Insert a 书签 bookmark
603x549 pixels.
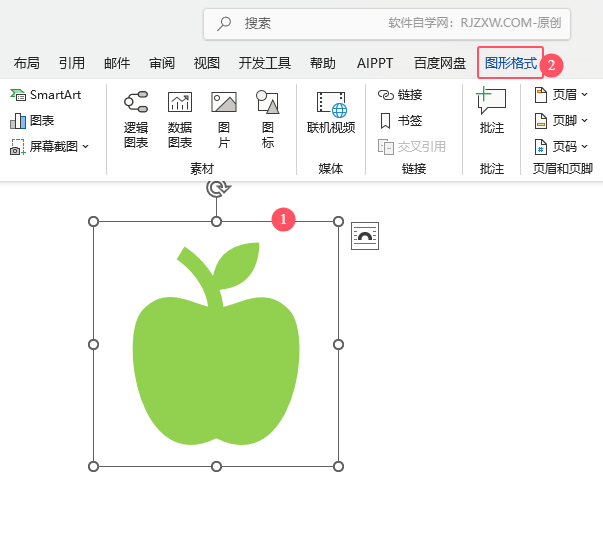(400, 121)
